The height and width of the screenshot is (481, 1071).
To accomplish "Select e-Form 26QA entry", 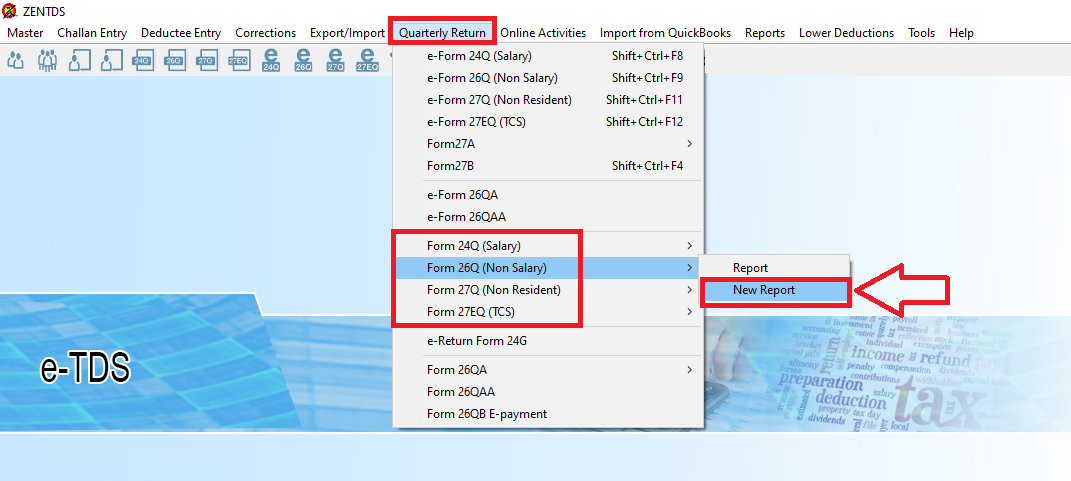I will pyautogui.click(x=548, y=195).
